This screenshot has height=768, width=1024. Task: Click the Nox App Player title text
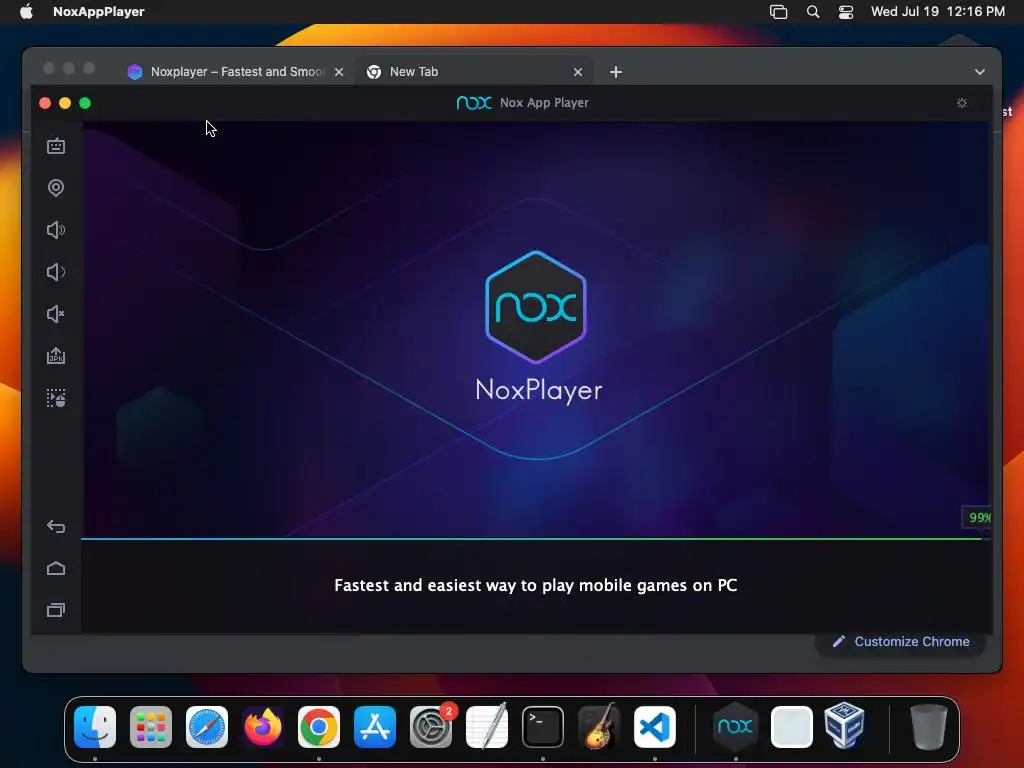coord(544,103)
